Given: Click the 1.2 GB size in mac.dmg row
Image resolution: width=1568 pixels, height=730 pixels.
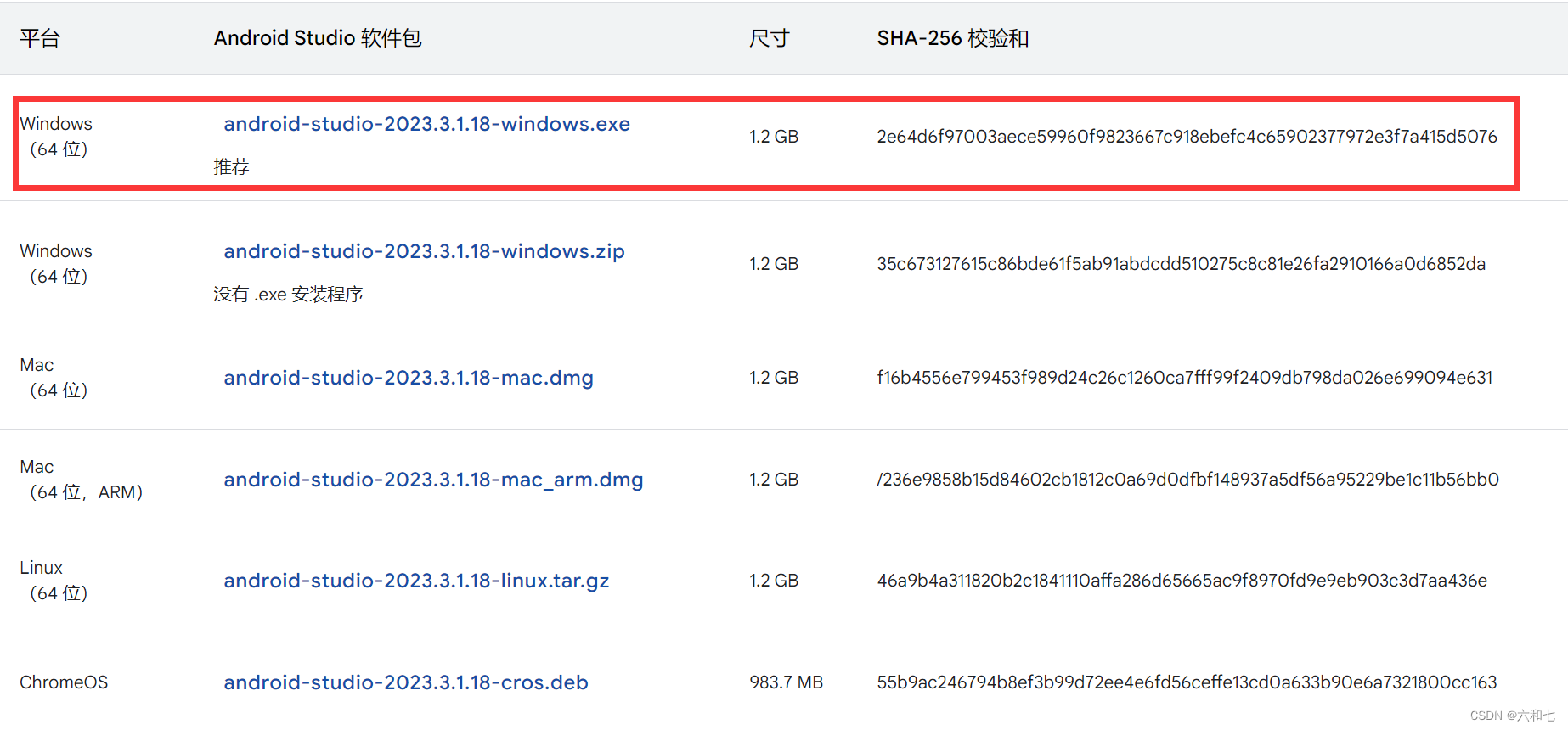Looking at the screenshot, I should click(x=774, y=378).
